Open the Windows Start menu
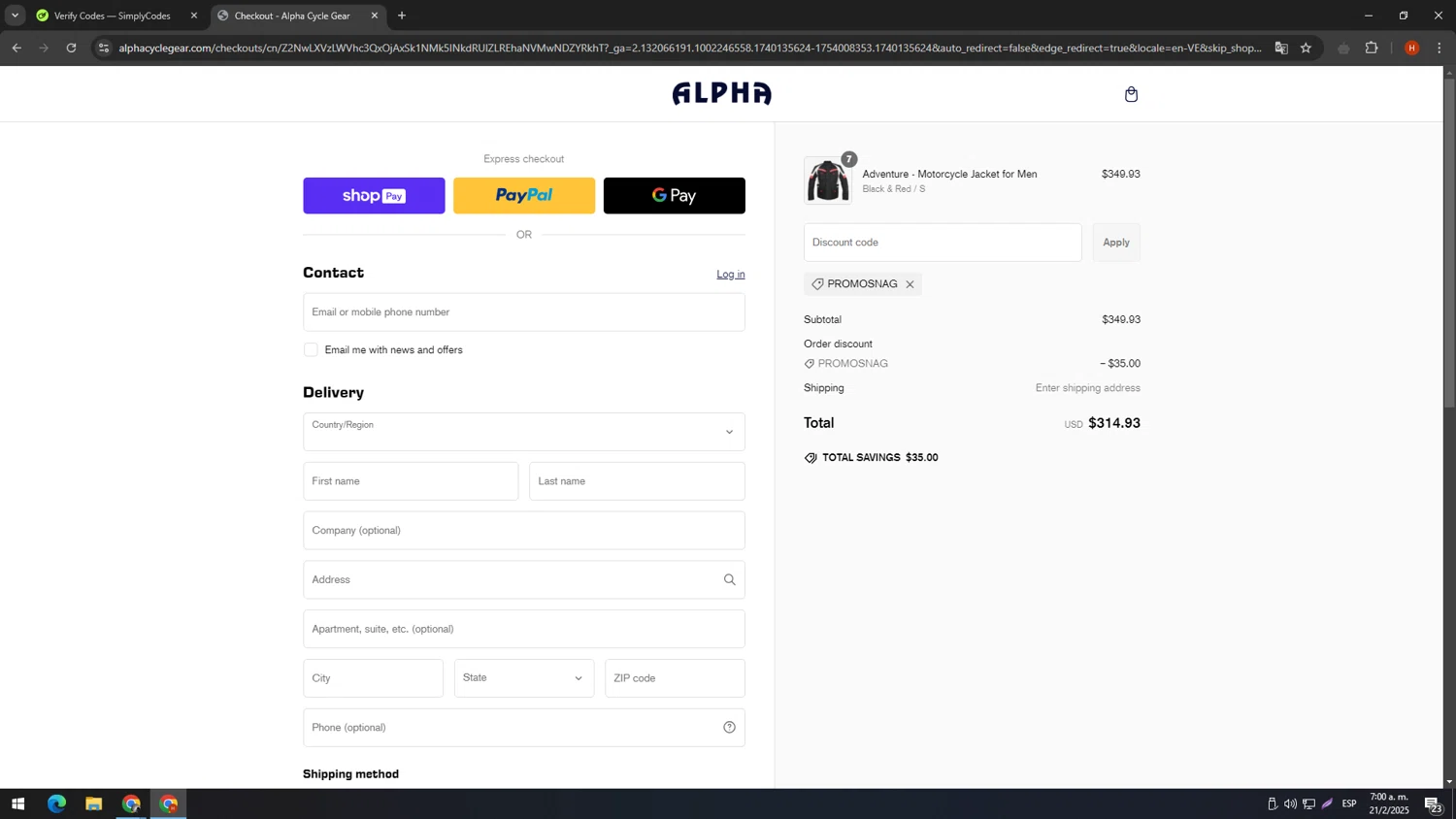This screenshot has width=1456, height=819. 17,804
